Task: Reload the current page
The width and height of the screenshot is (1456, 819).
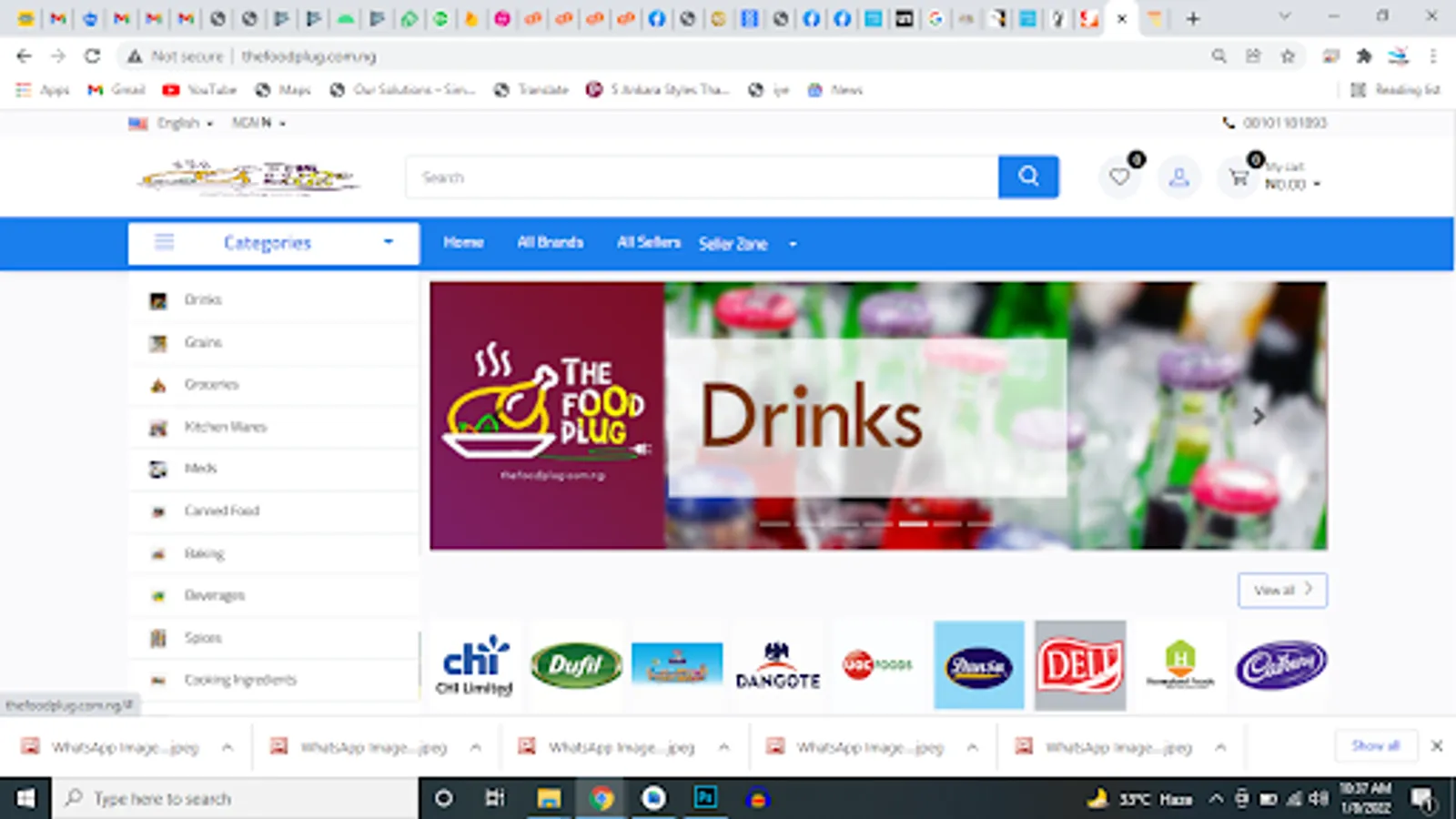Action: click(92, 56)
